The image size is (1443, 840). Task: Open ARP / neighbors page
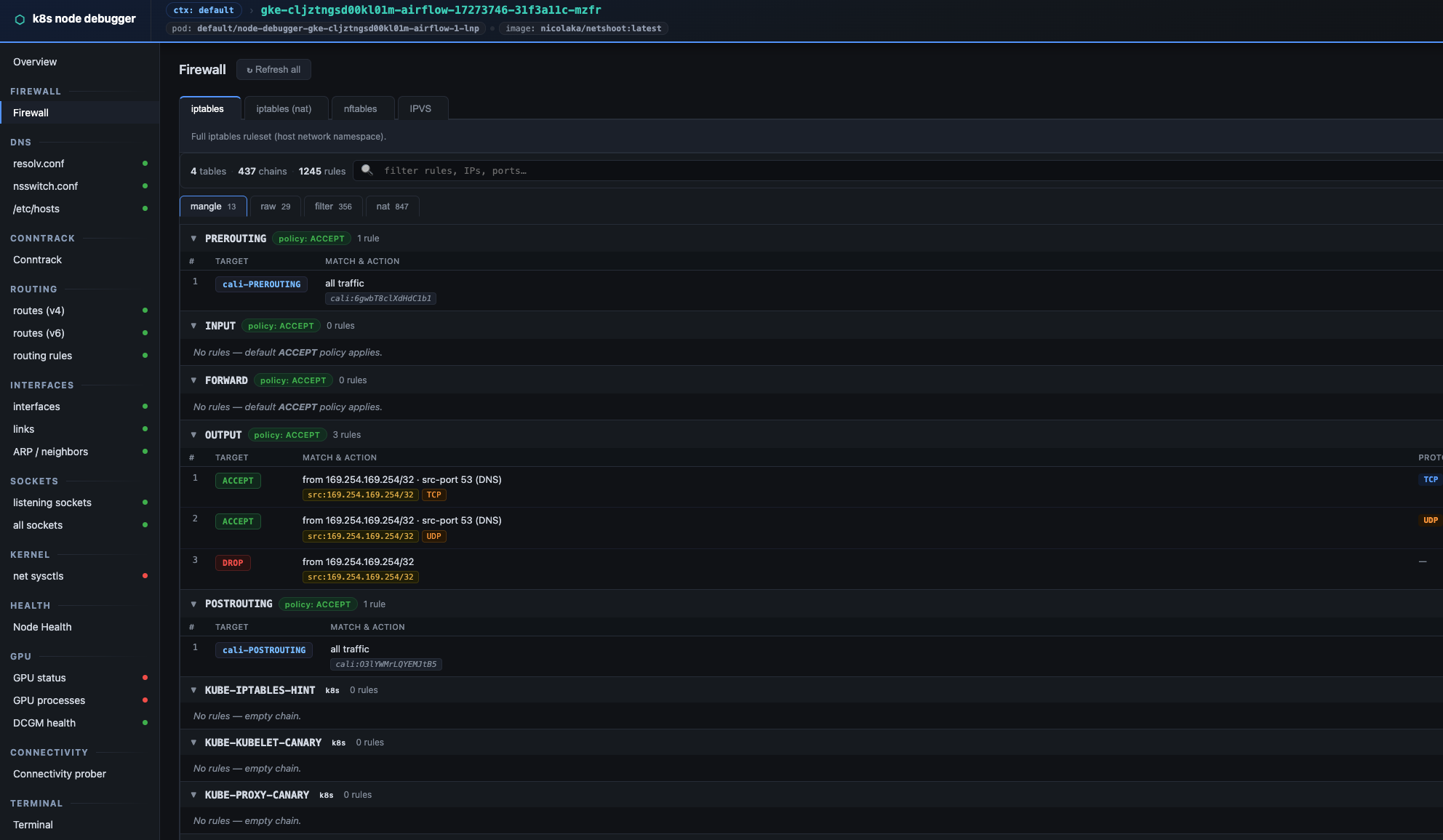(x=80, y=452)
